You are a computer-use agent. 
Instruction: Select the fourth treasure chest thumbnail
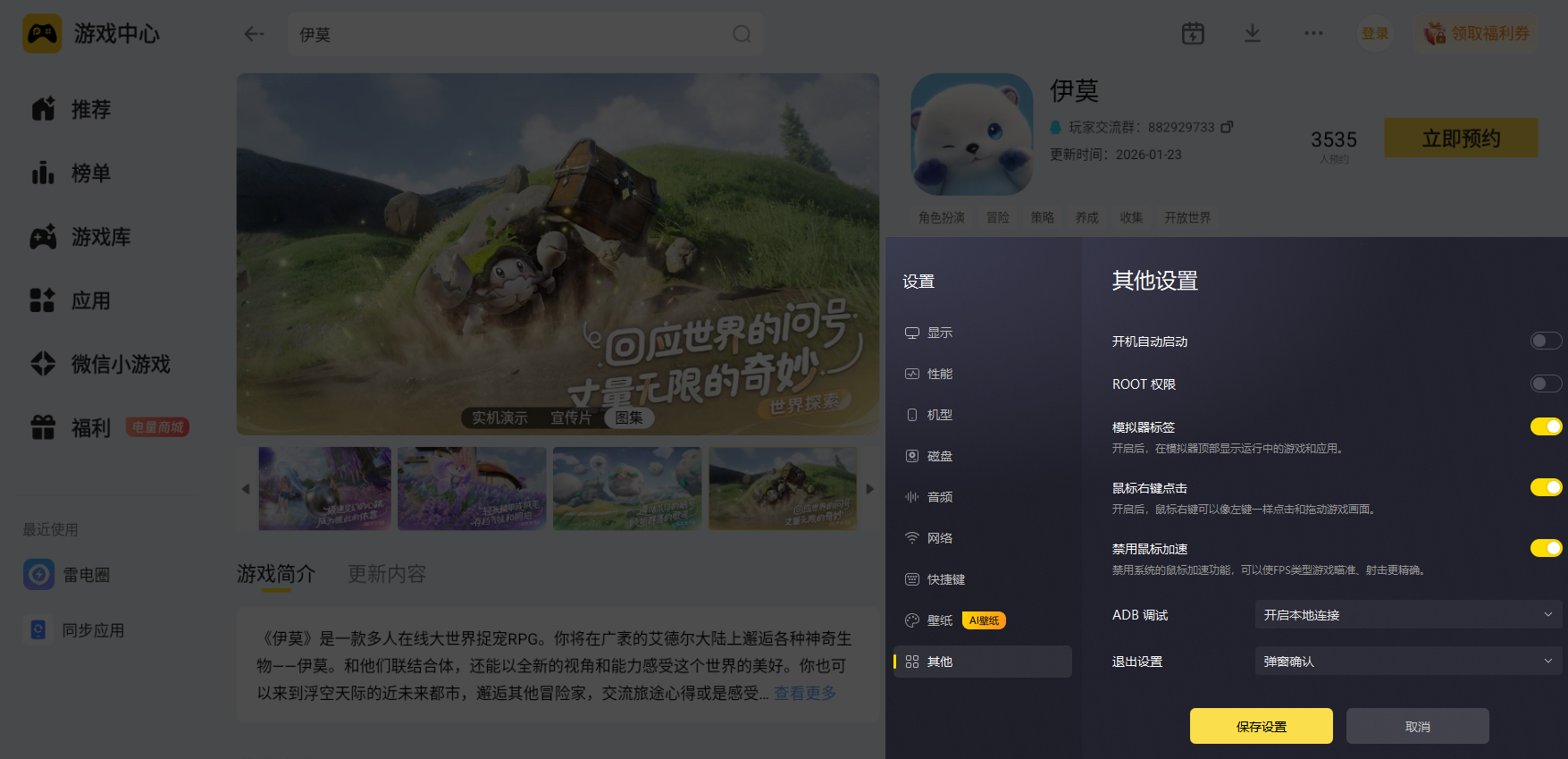[782, 488]
